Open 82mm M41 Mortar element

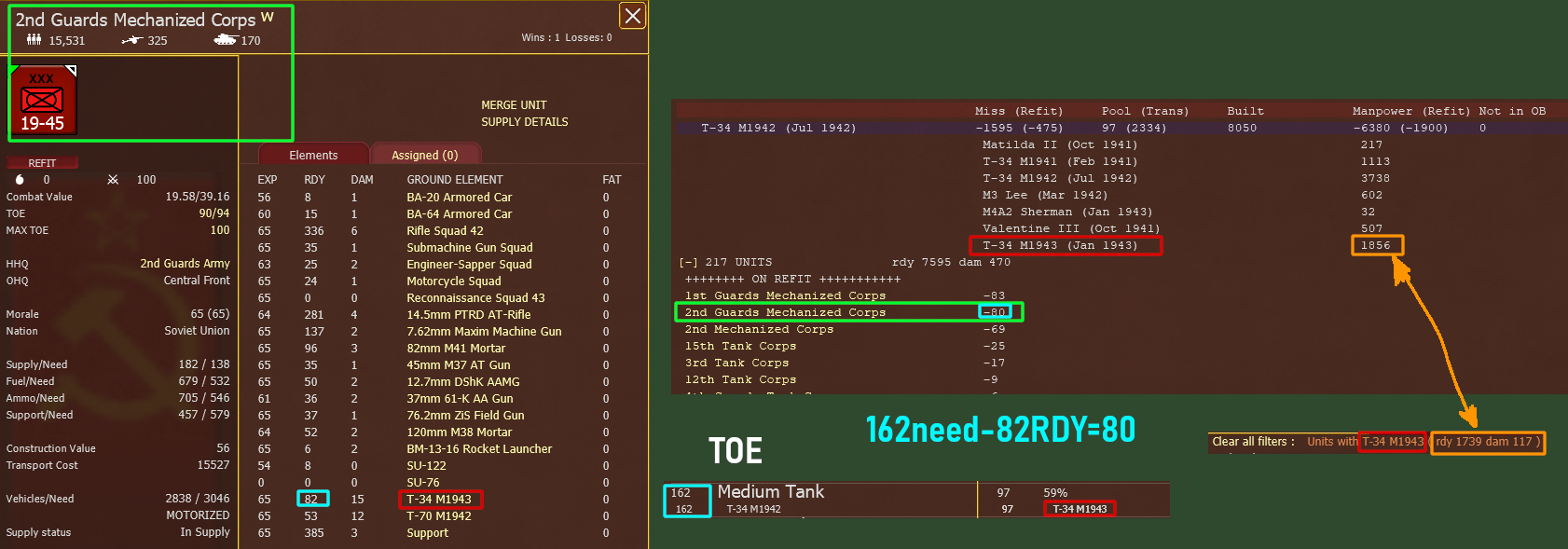456,349
